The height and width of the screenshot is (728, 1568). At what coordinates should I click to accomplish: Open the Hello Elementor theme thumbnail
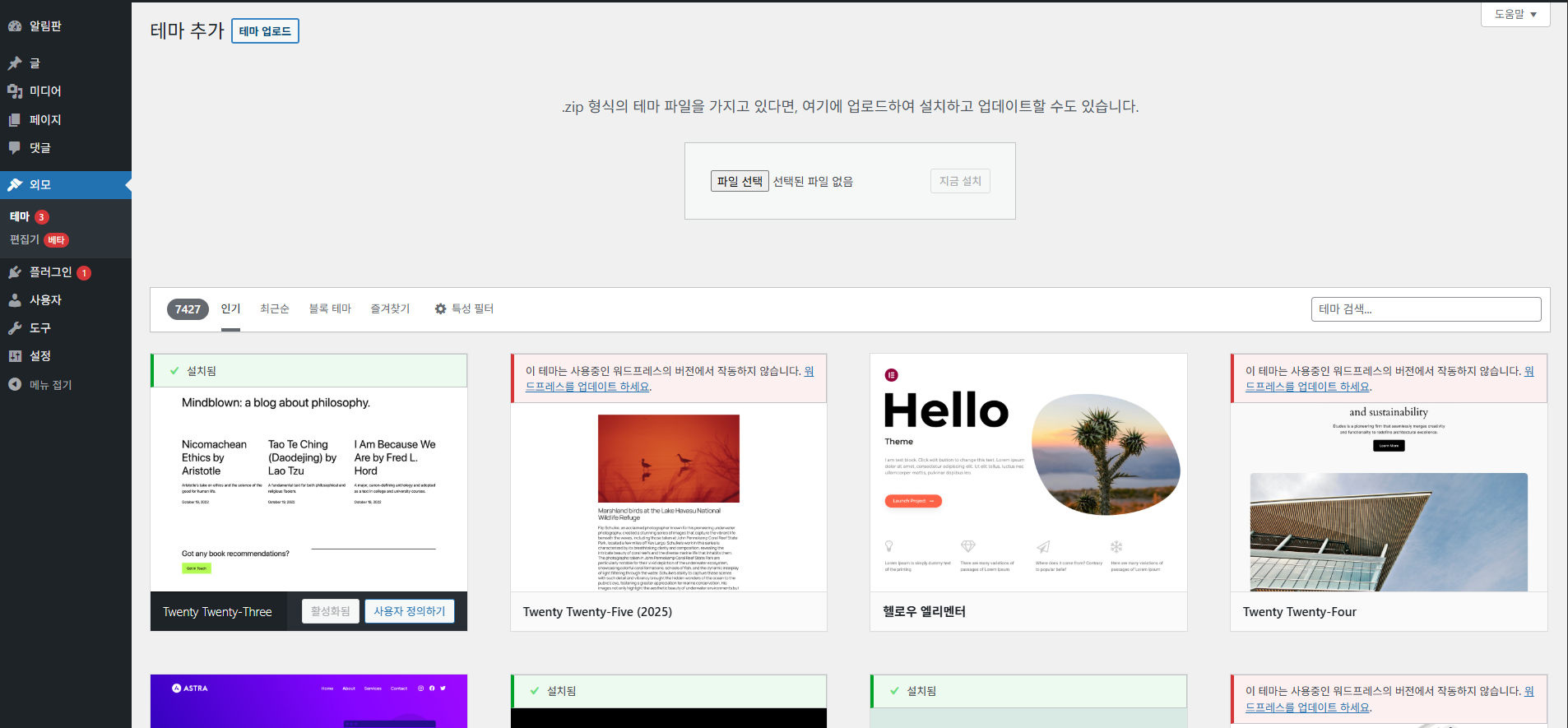tap(1028, 473)
